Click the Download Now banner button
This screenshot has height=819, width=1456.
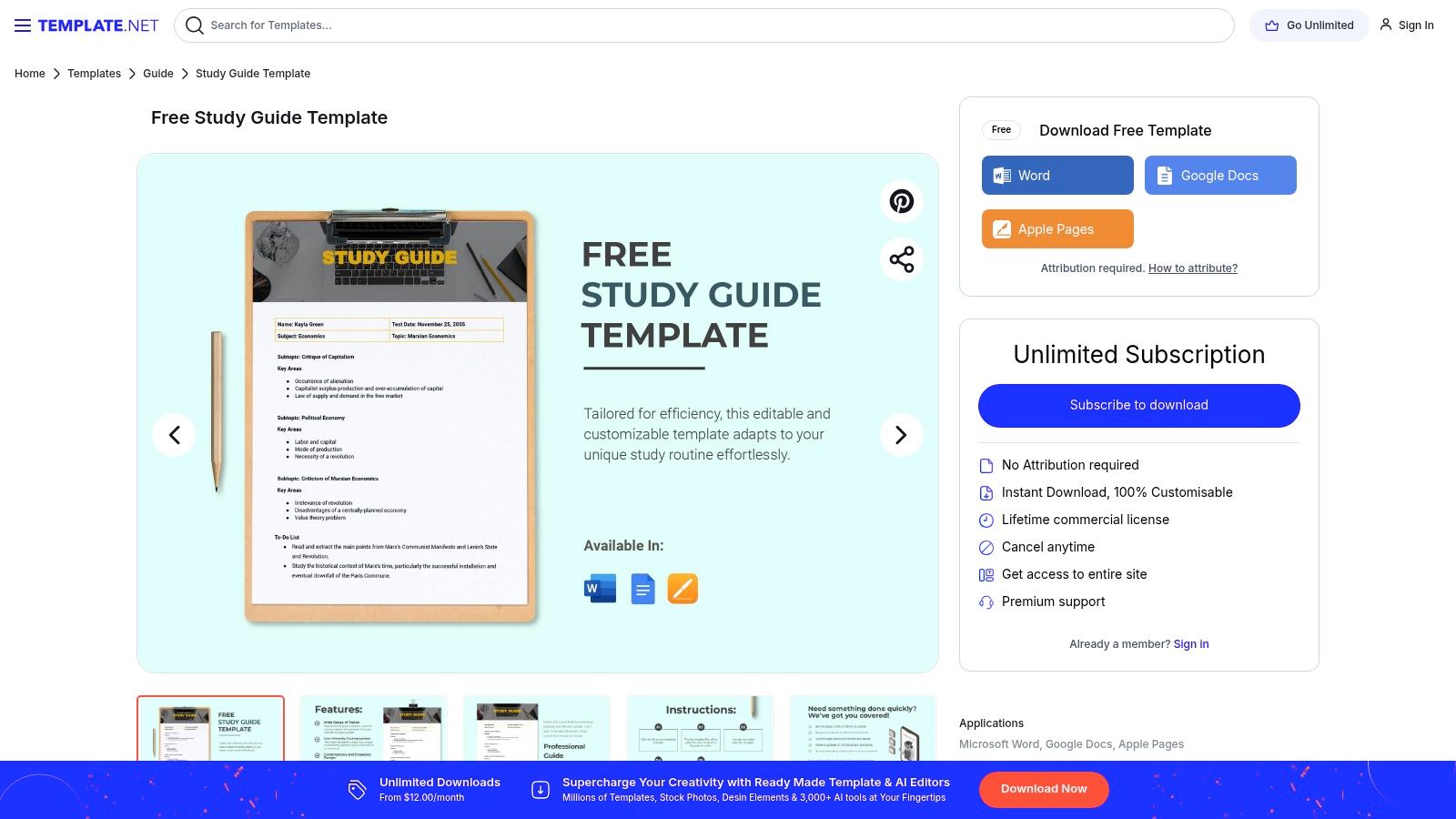coord(1044,790)
